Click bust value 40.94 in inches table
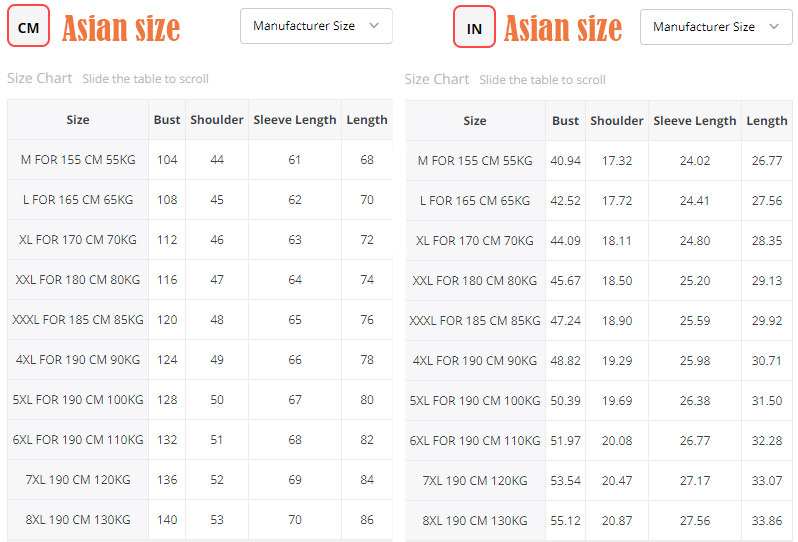 565,161
